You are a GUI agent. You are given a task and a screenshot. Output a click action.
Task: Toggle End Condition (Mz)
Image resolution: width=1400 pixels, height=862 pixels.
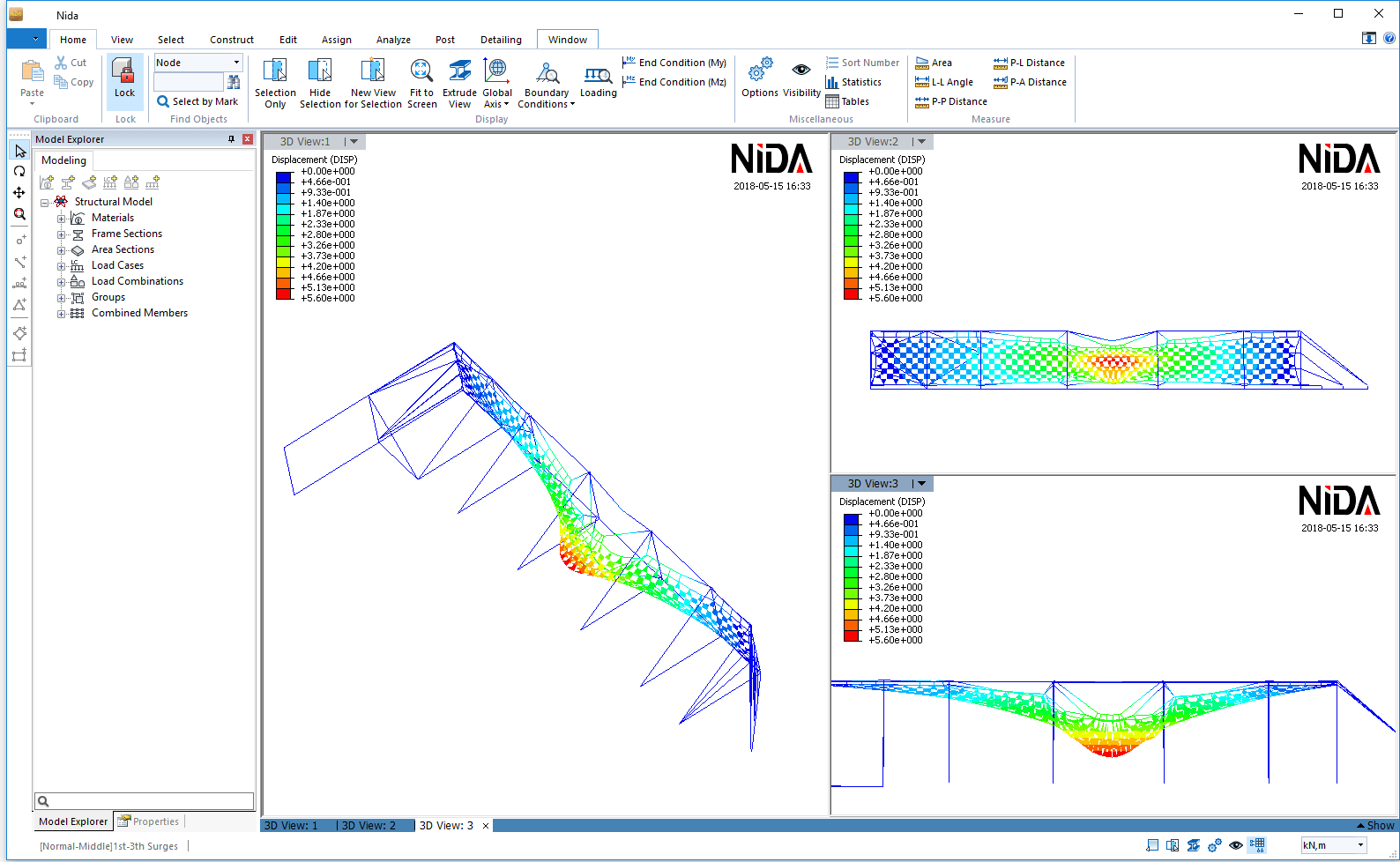click(x=674, y=82)
